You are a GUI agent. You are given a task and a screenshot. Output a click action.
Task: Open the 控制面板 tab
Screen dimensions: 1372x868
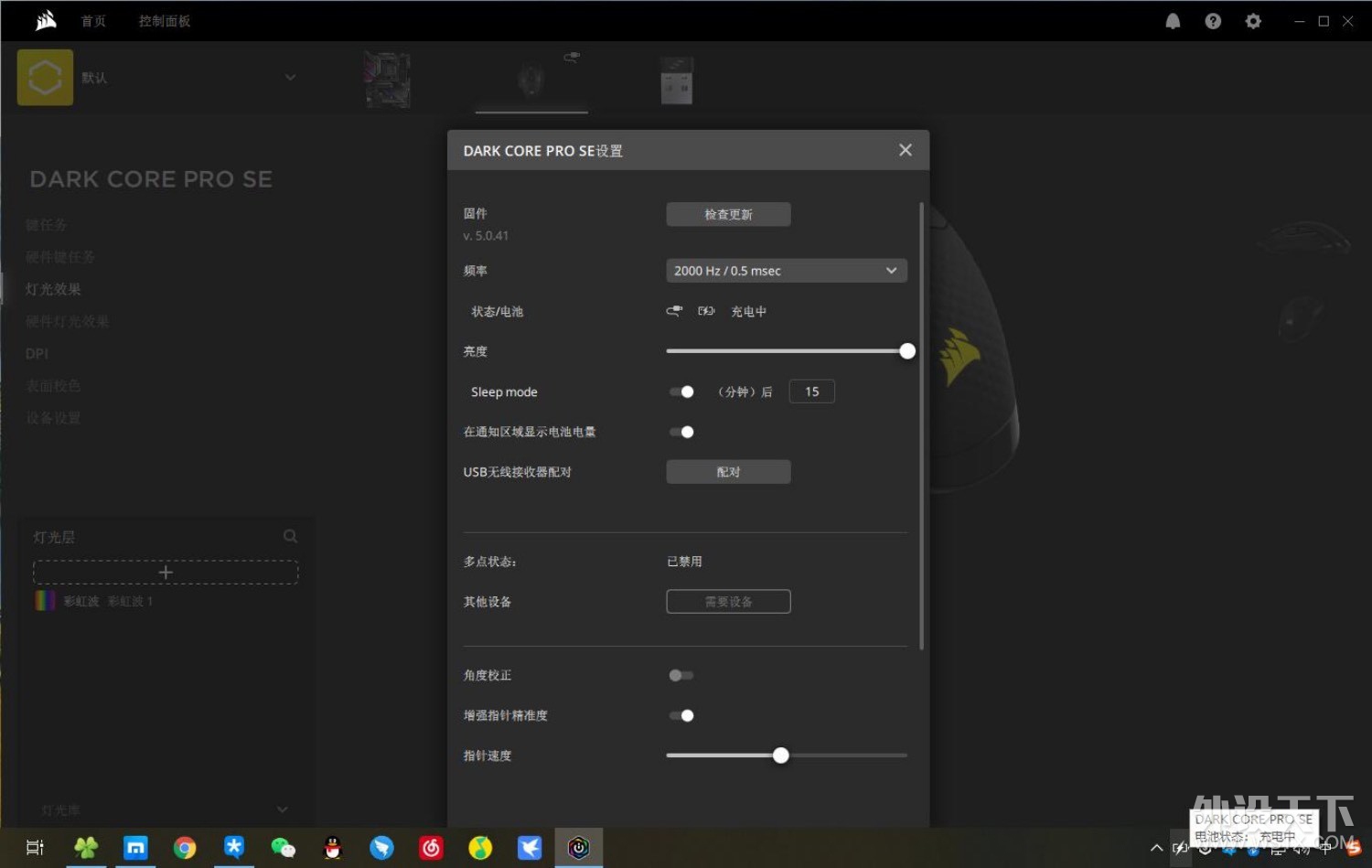(x=165, y=21)
